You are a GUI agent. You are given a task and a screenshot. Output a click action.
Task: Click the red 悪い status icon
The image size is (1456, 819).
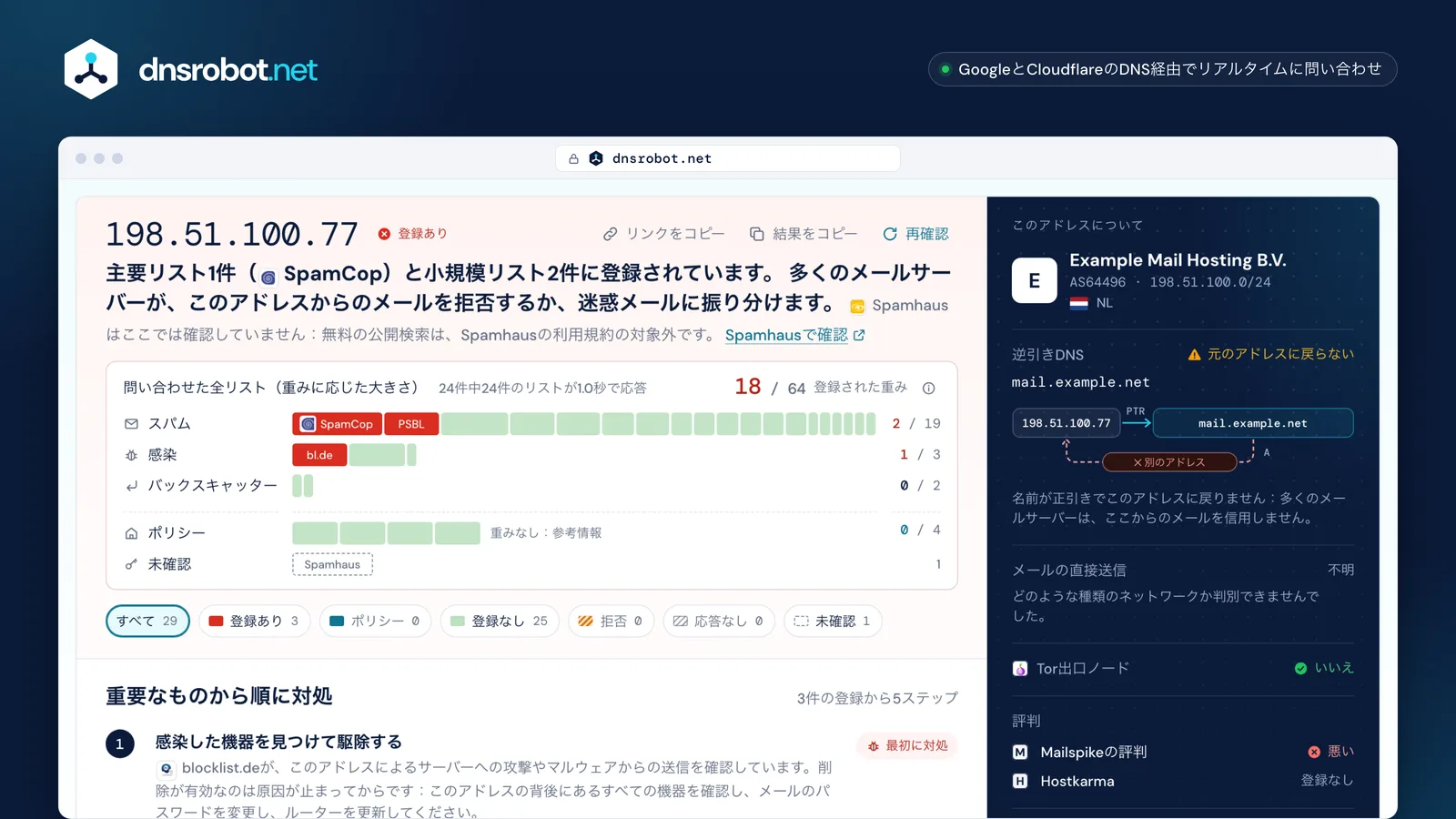[x=1314, y=752]
